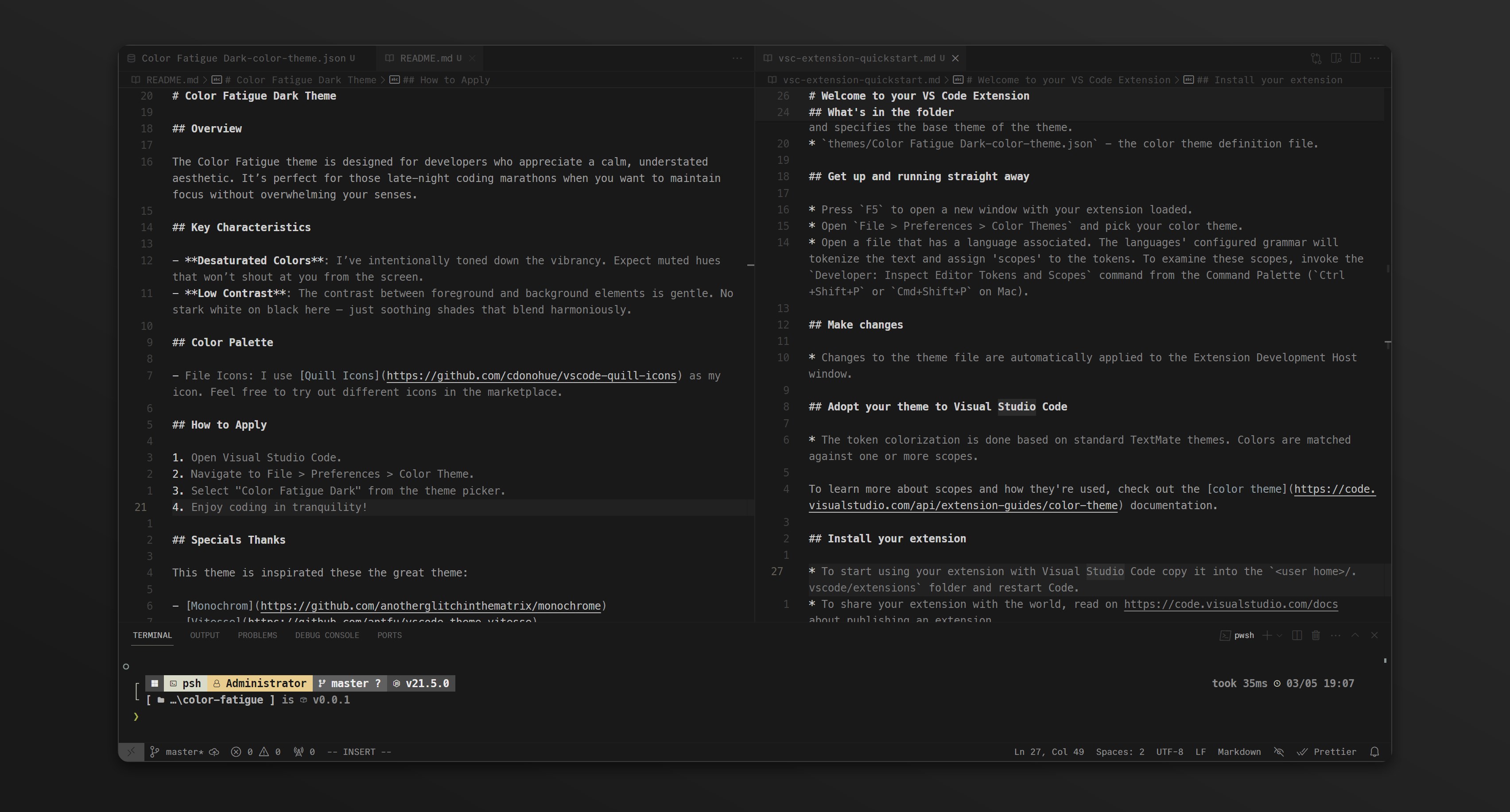Viewport: 1510px width, 812px height.
Task: Kill the pwsh terminal with trash icon
Action: click(x=1316, y=635)
